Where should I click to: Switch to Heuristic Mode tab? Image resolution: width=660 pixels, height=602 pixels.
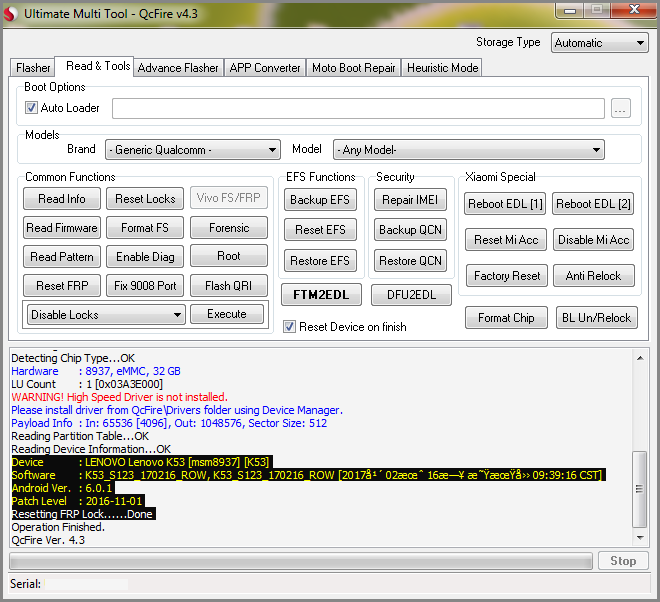click(442, 68)
